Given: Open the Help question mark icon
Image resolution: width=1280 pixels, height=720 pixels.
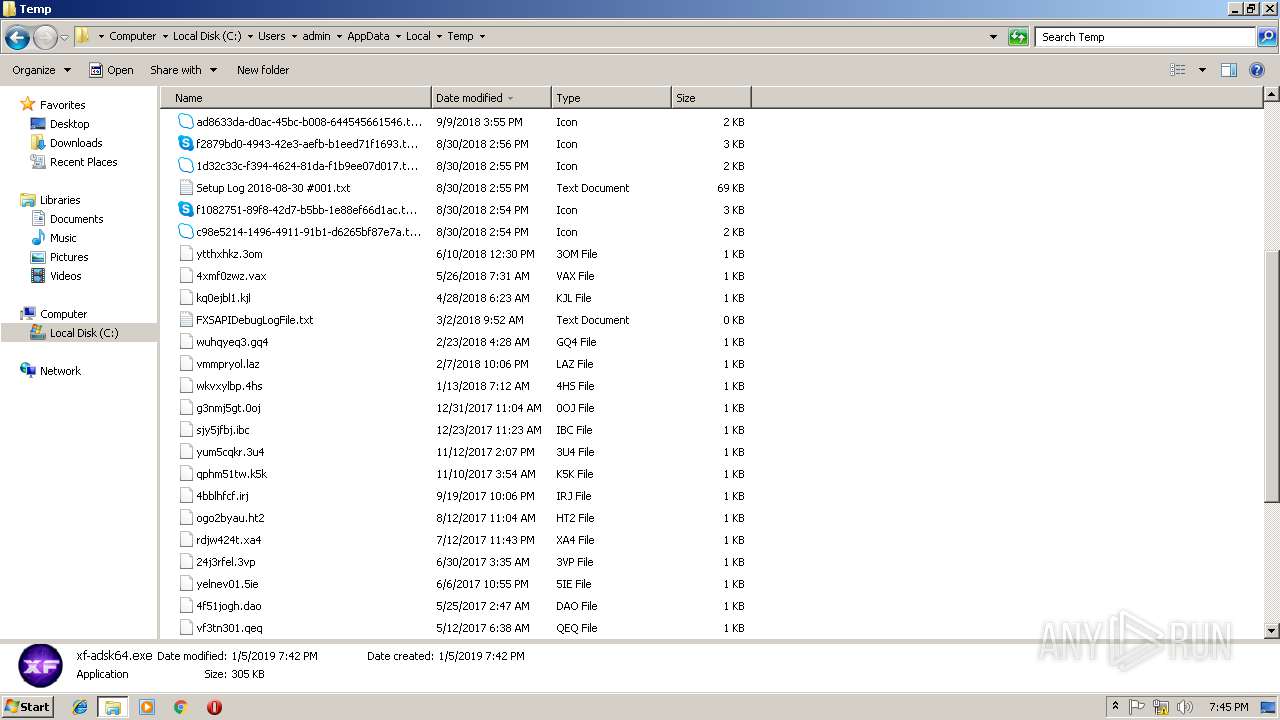Looking at the screenshot, I should 1257,70.
